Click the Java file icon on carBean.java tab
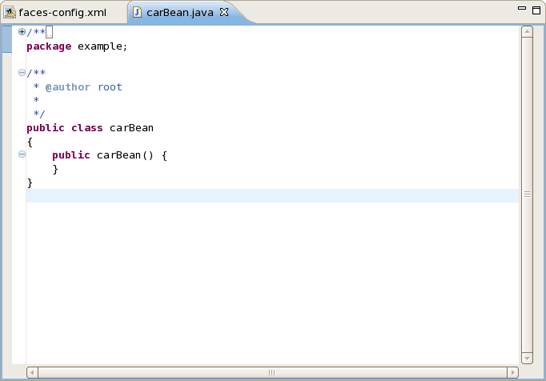 [x=137, y=12]
